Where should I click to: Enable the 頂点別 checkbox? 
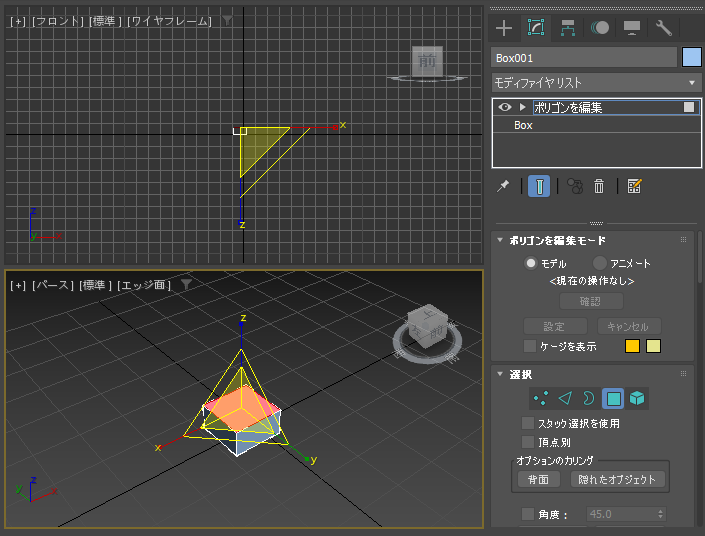point(528,442)
